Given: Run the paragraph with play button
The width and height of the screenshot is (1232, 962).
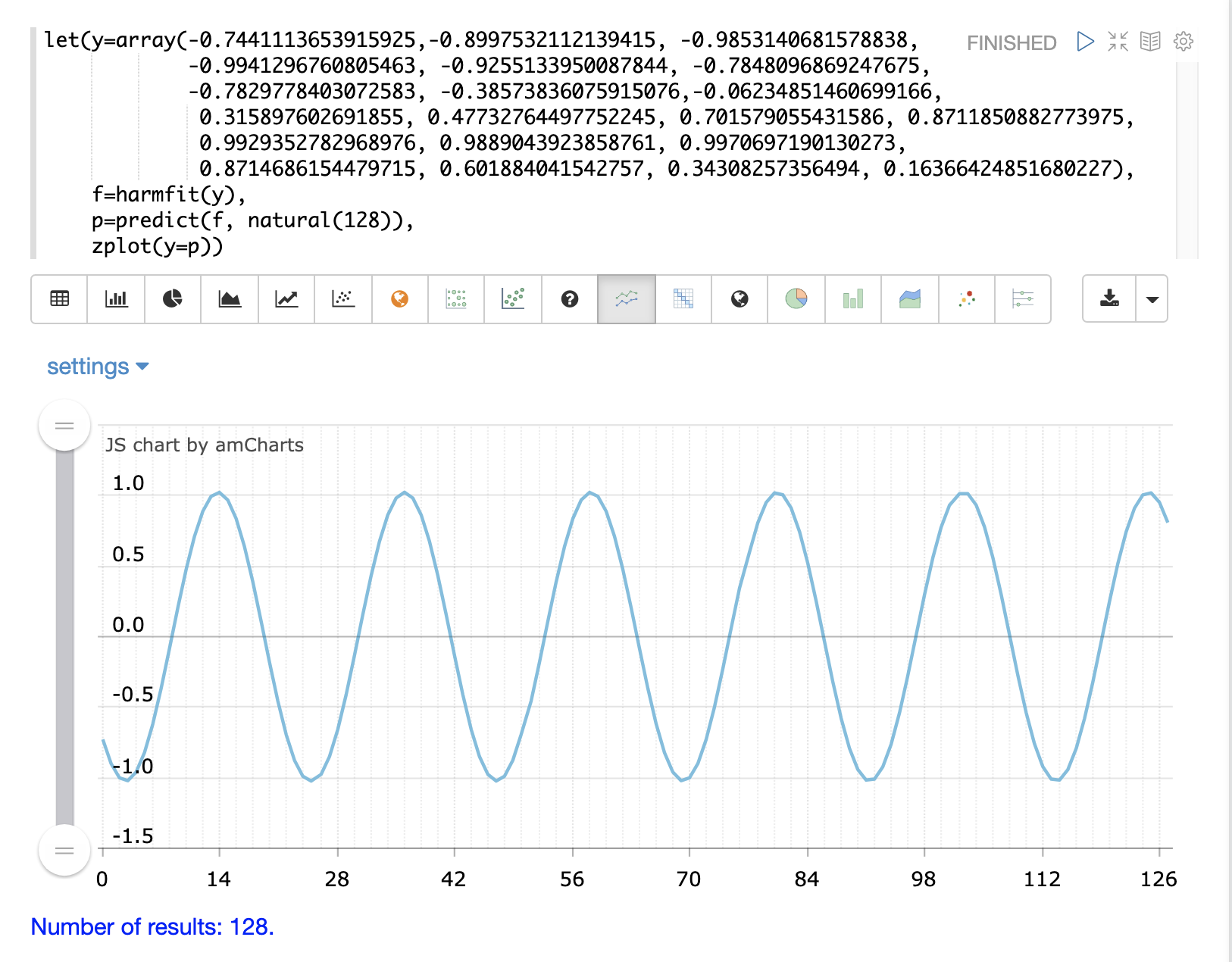Looking at the screenshot, I should [1085, 42].
